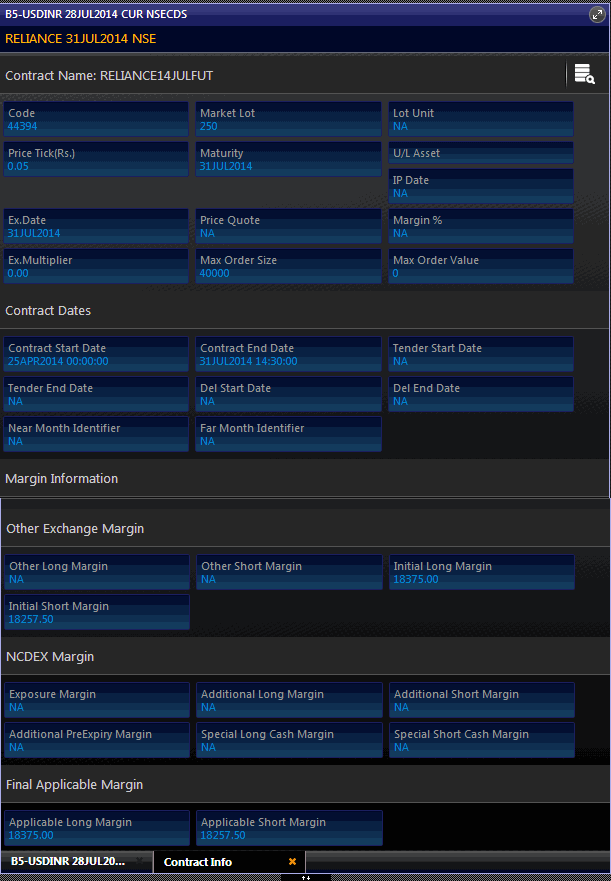Click the Other Long Margin field
The width and height of the screenshot is (611, 881).
(x=97, y=573)
